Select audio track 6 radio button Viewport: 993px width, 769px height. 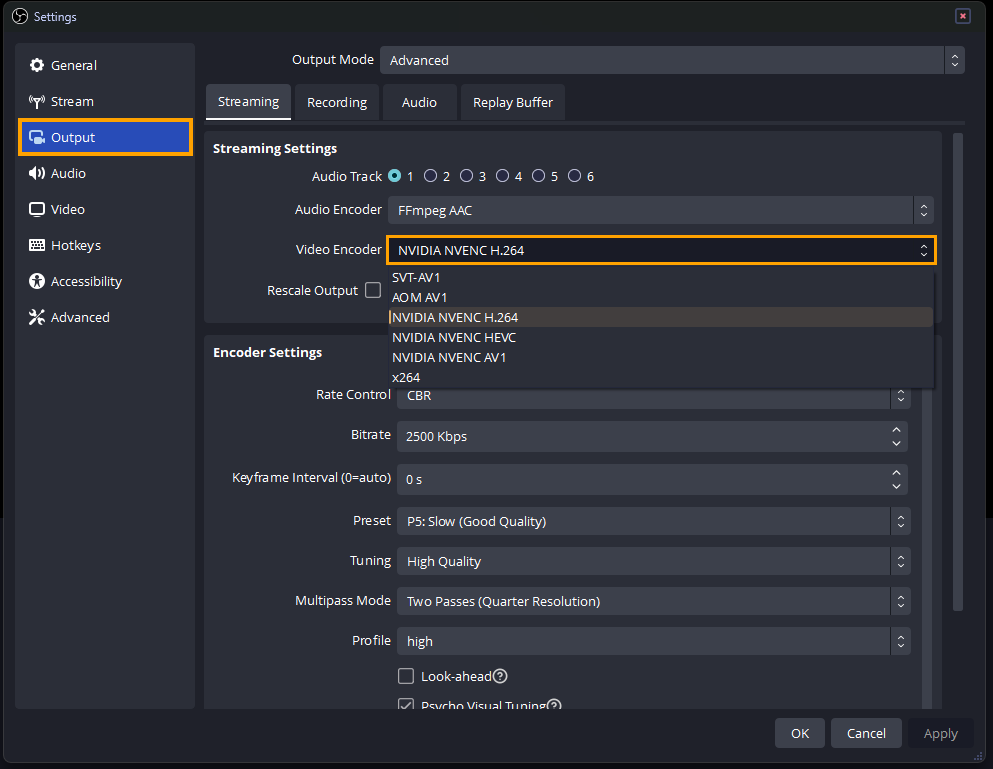pos(574,175)
